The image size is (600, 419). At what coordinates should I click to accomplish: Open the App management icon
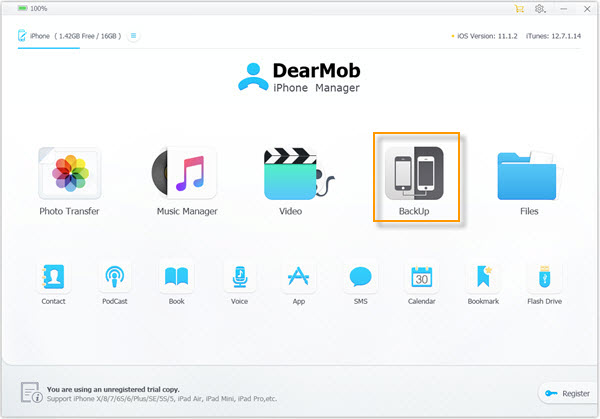point(298,277)
